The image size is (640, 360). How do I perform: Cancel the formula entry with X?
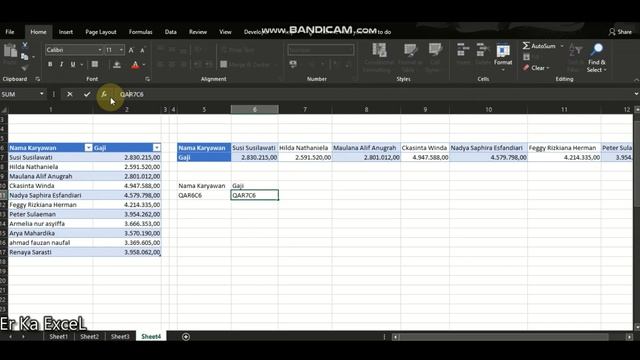70,94
